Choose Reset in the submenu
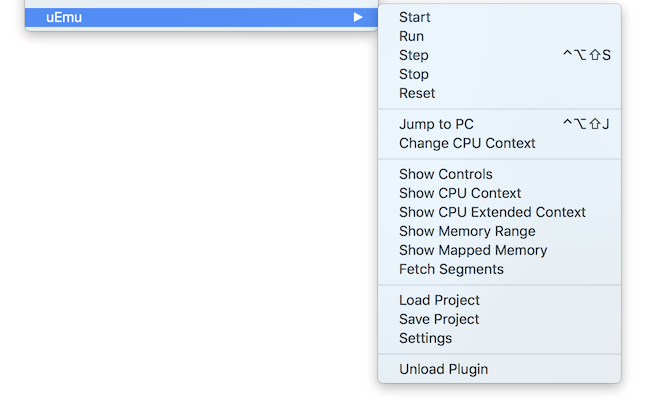The height and width of the screenshot is (406, 652). tap(417, 93)
